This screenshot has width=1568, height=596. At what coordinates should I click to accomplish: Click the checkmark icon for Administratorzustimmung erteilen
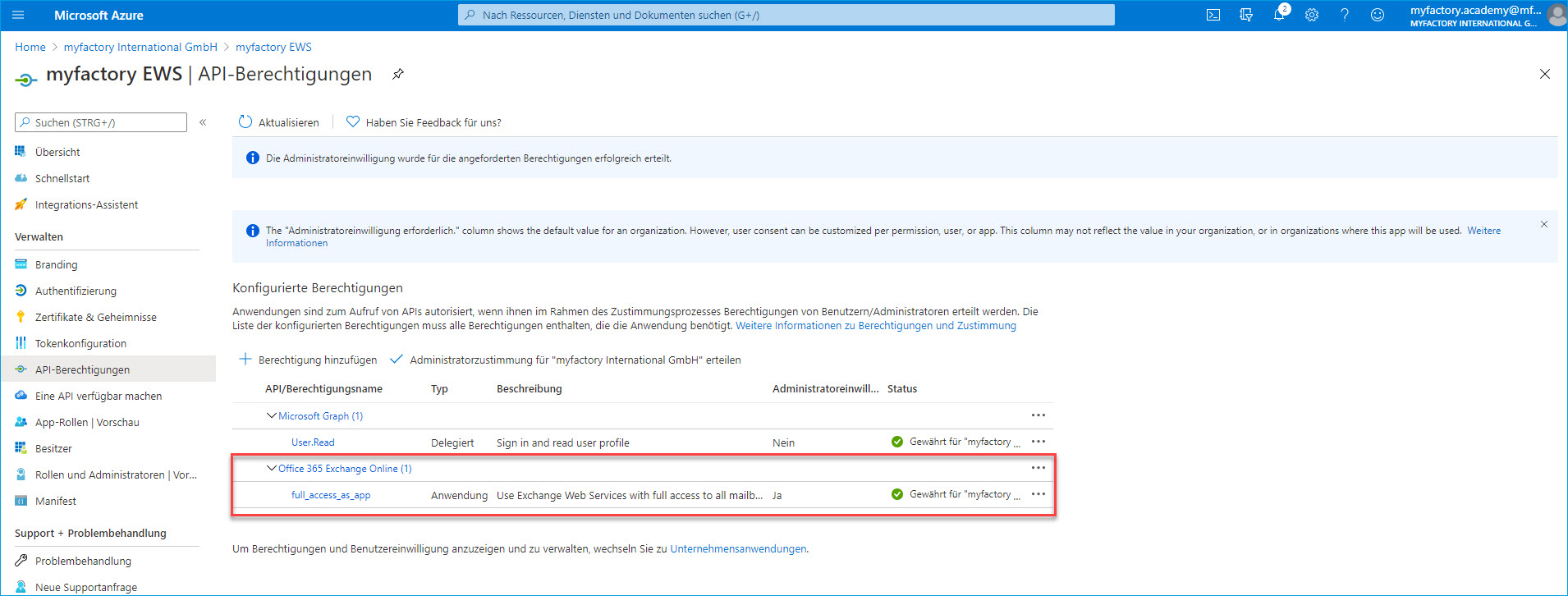[397, 359]
